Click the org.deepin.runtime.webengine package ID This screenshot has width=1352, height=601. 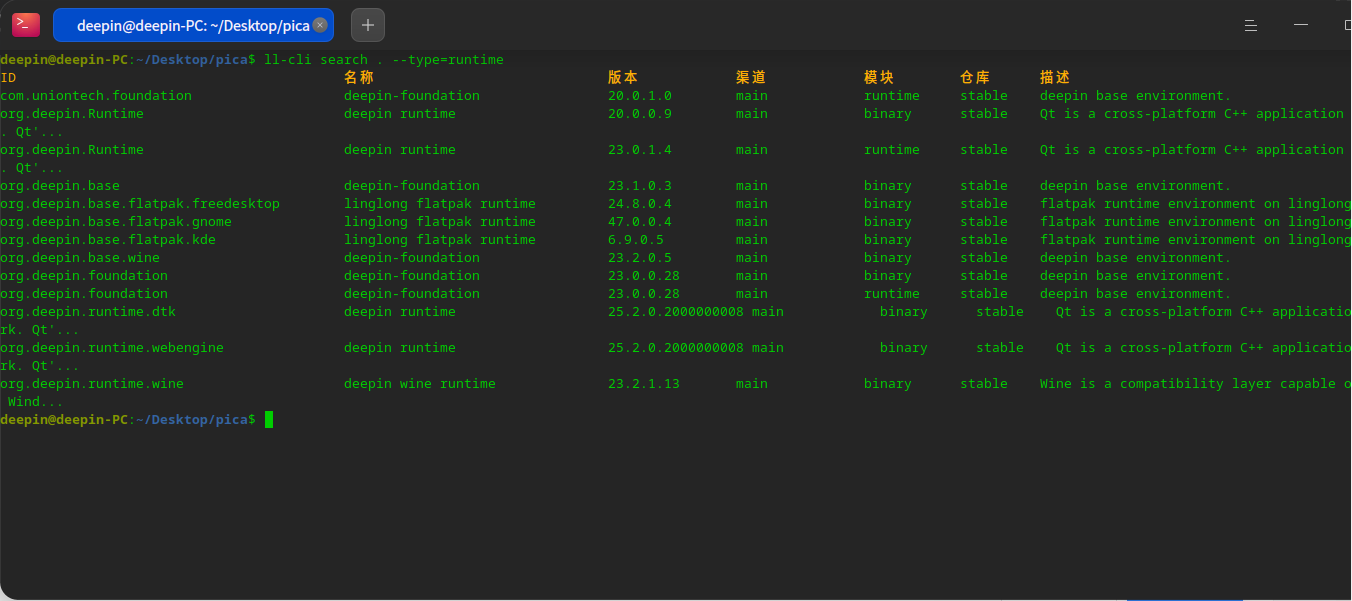(x=112, y=348)
